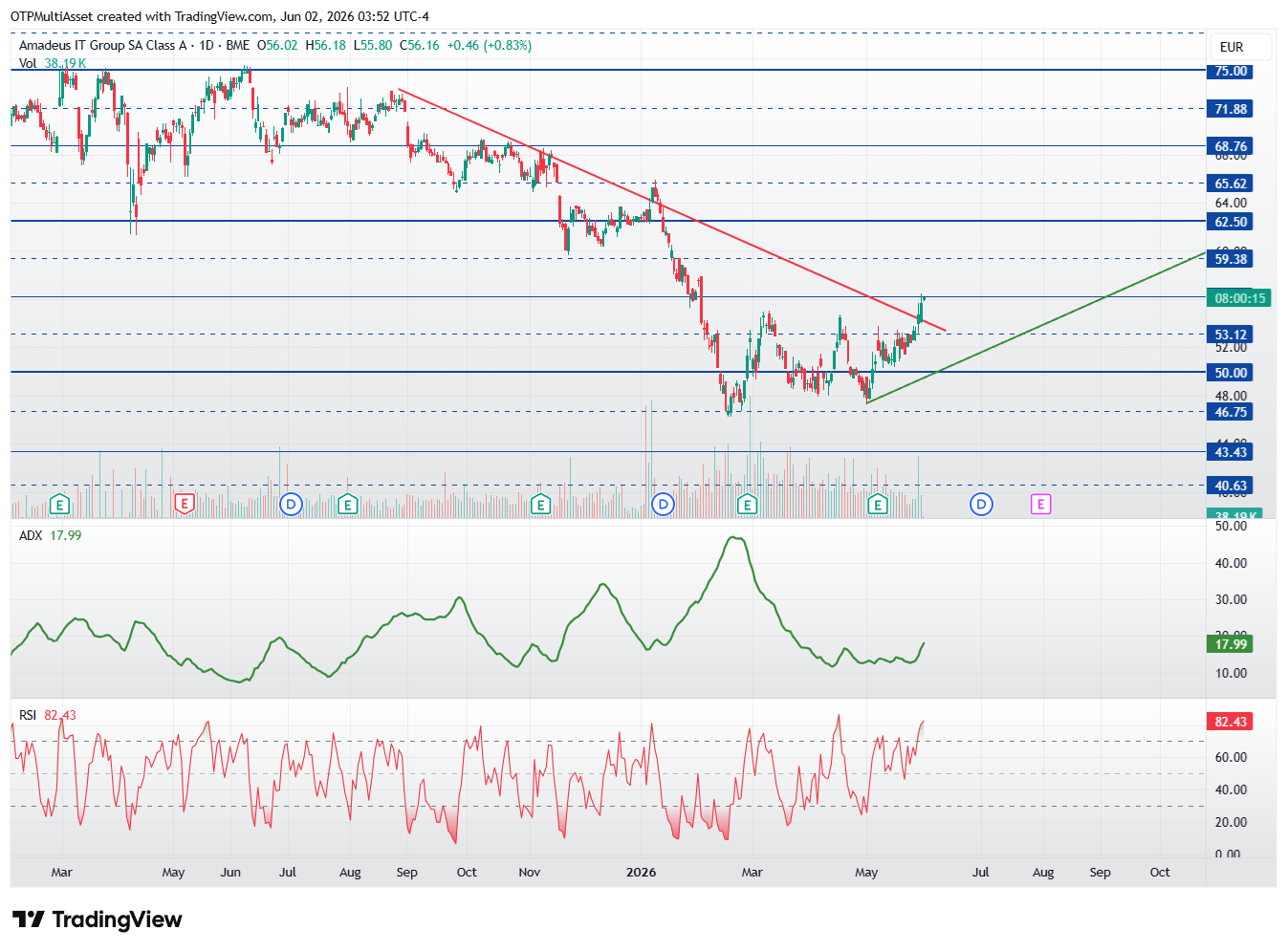Screen dimensions: 1287x952
Task: Click the TradingView logo
Action: [x=97, y=920]
